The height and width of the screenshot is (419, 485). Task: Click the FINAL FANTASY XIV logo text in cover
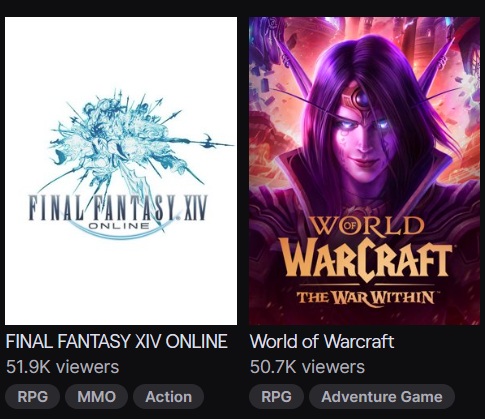click(x=118, y=208)
